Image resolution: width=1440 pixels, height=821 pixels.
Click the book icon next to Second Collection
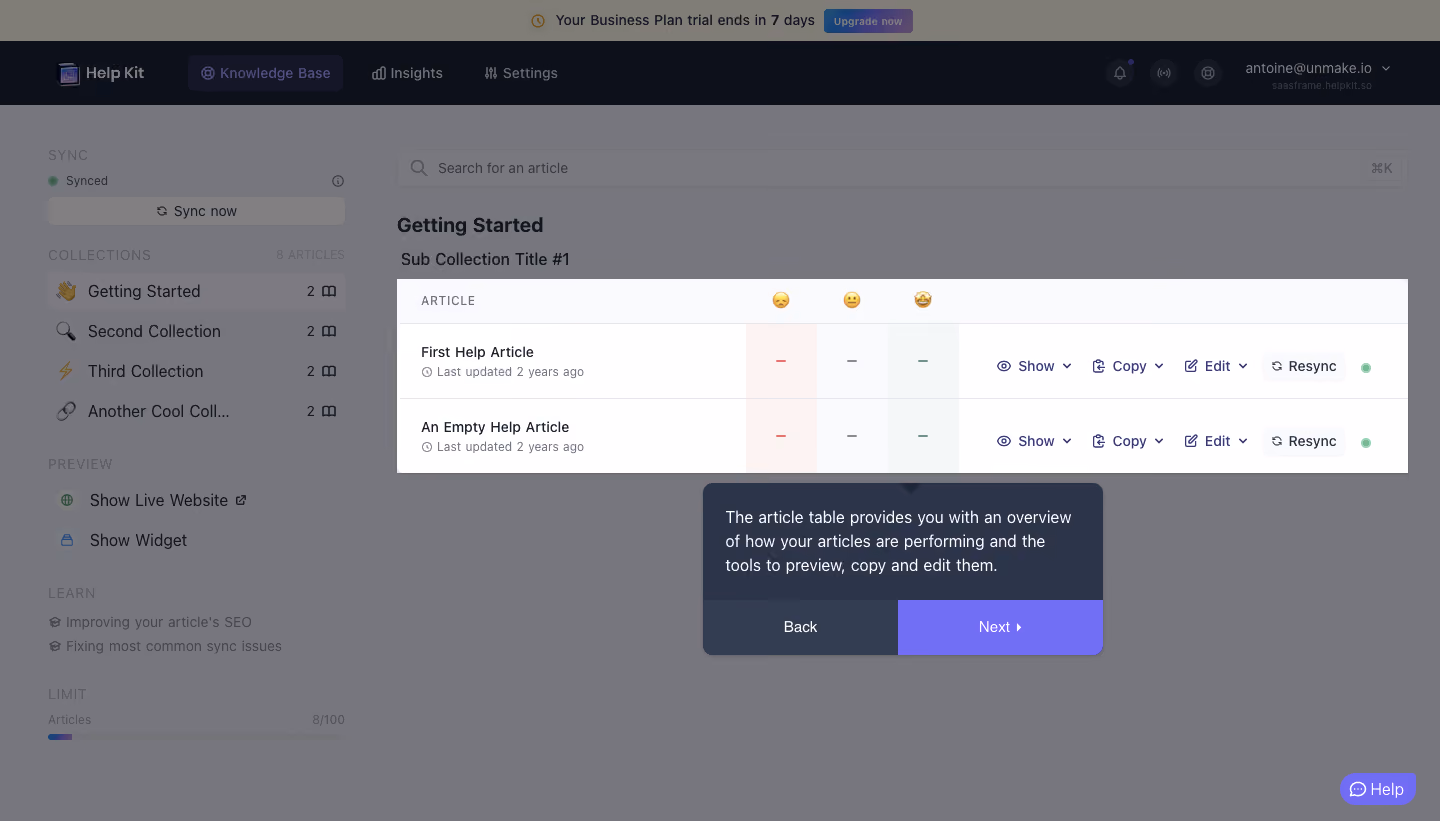click(329, 331)
